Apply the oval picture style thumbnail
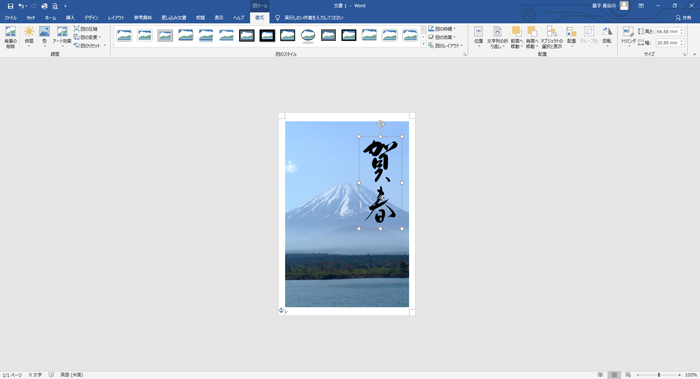 [x=308, y=35]
